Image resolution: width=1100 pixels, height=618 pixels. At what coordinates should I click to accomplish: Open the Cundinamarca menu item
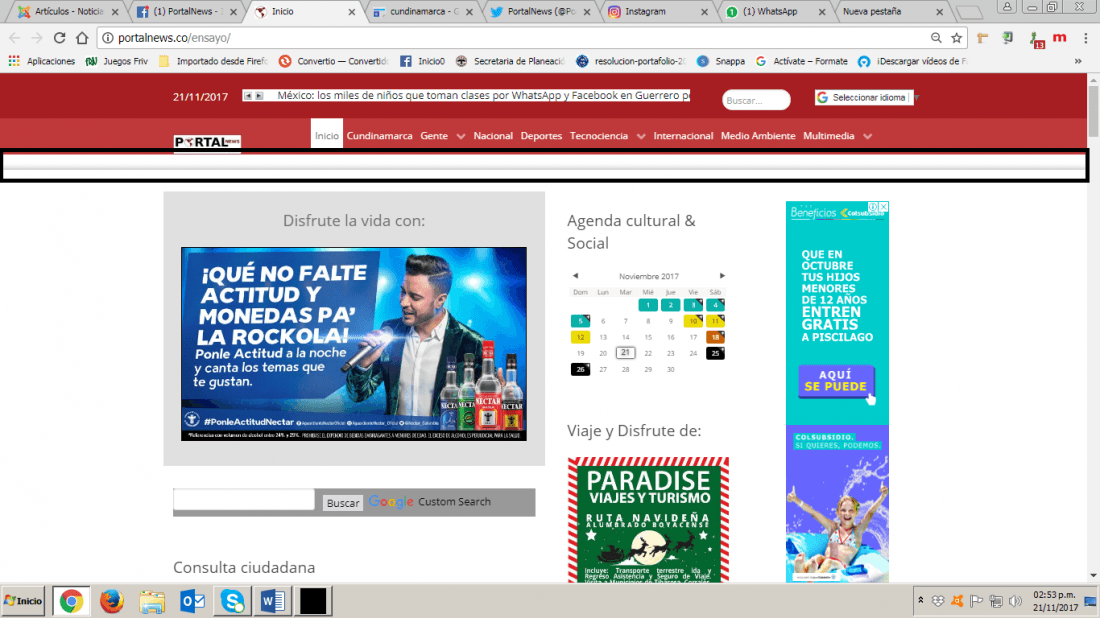coord(380,136)
